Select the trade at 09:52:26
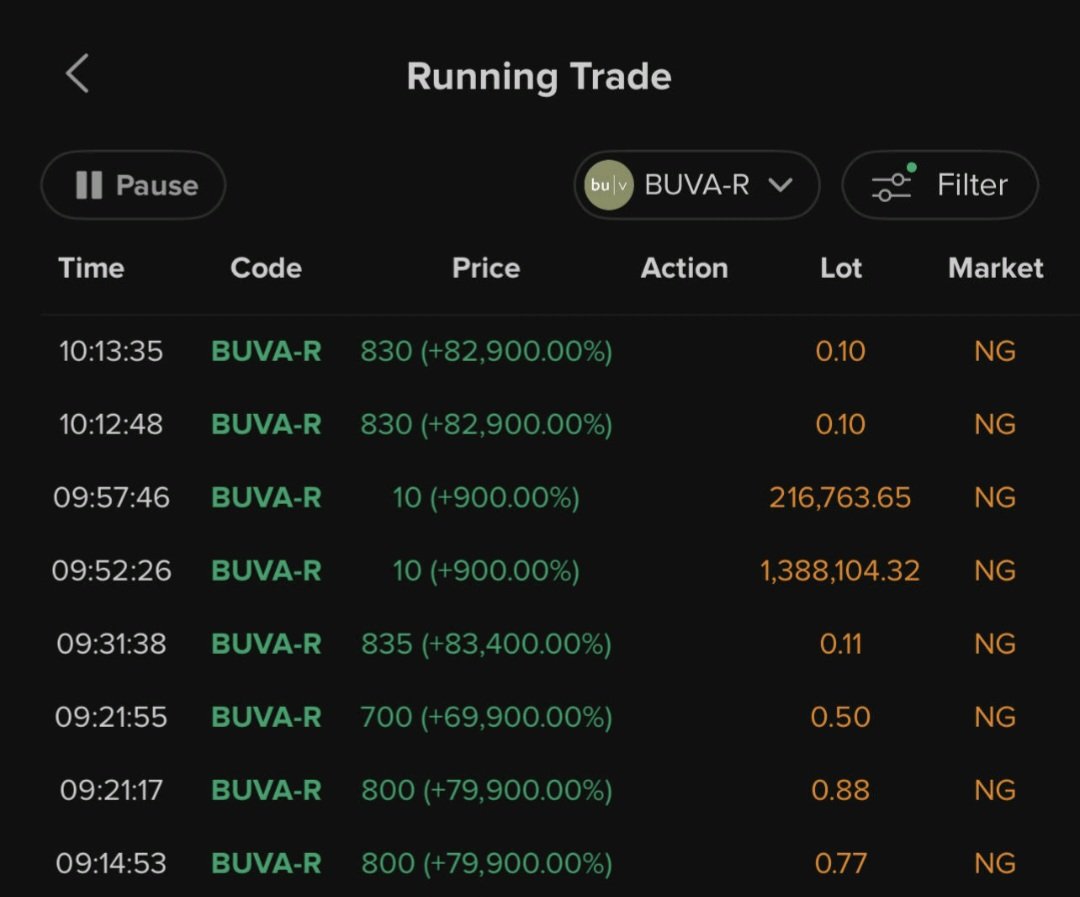This screenshot has width=1080, height=897. pyautogui.click(x=540, y=570)
